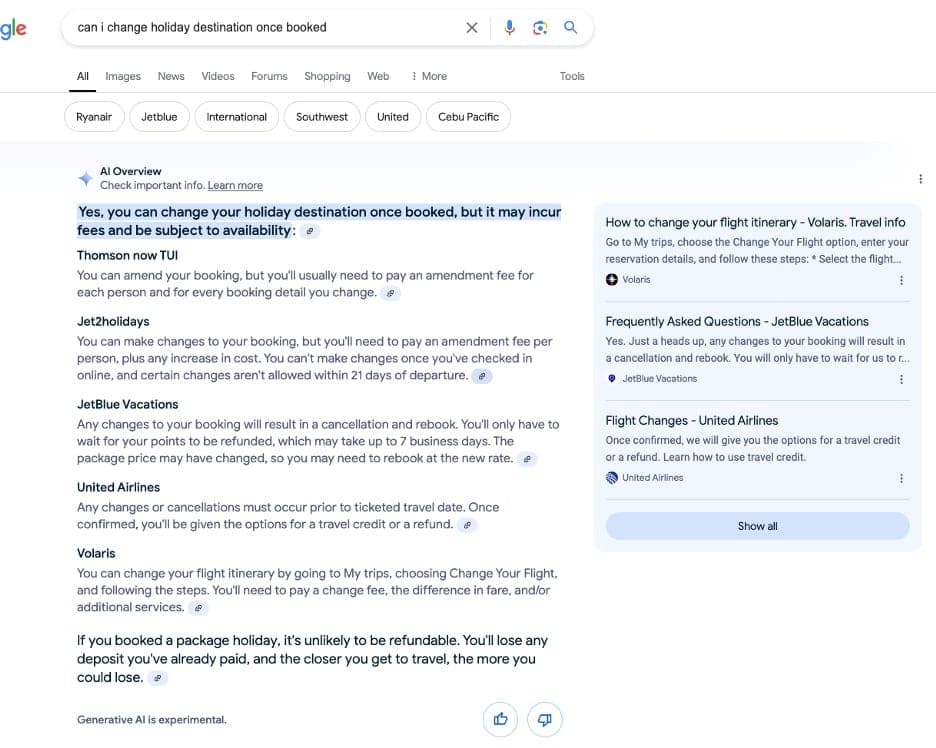Click the AI Overview sparkle icon
This screenshot has height=748, width=936.
coord(85,178)
